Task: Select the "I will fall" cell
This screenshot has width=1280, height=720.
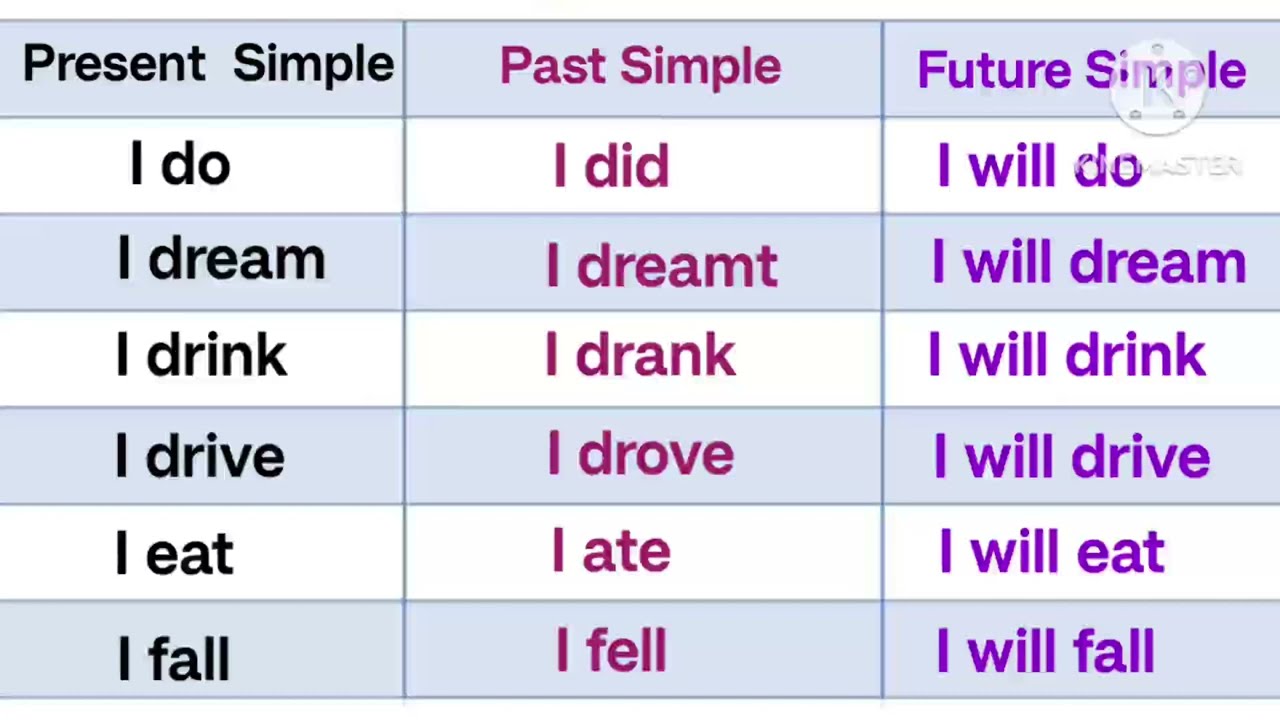Action: (x=1045, y=651)
